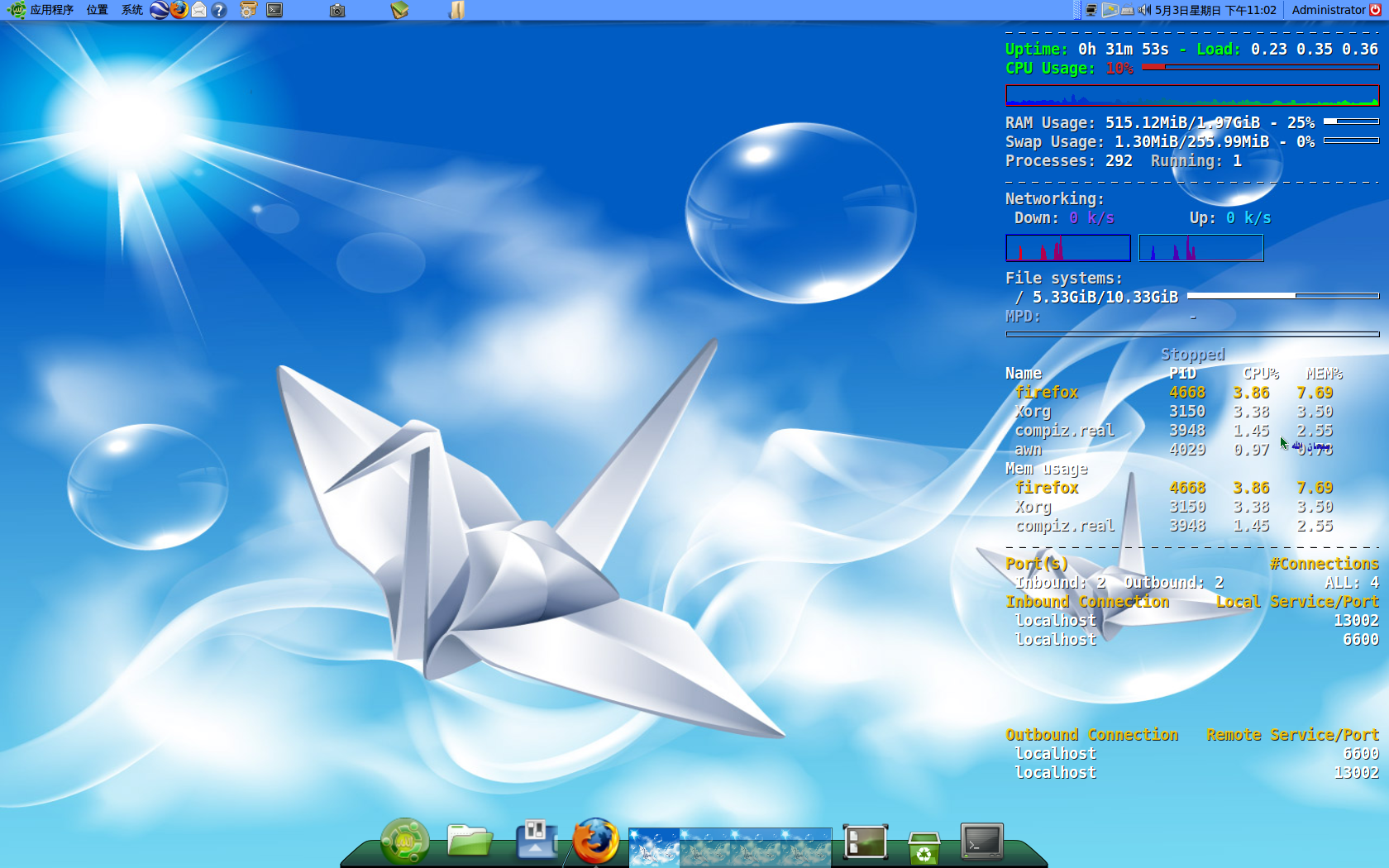Image resolution: width=1389 pixels, height=868 pixels.
Task: Open the 位置 places menu
Action: [x=98, y=10]
